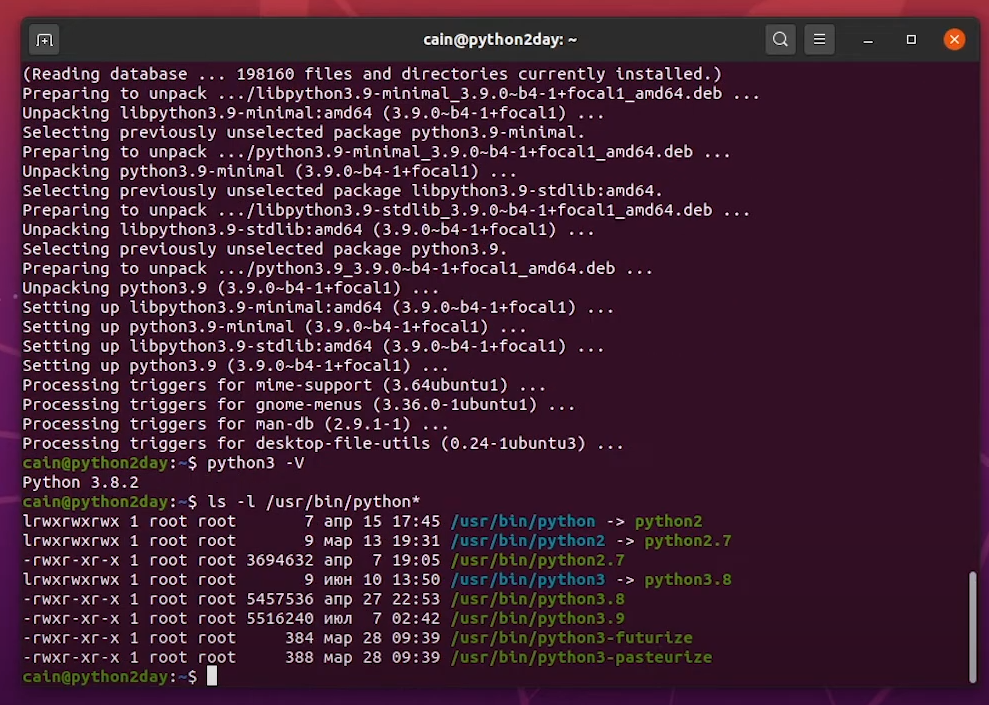Open the hamburger dropdown menu options

[819, 38]
